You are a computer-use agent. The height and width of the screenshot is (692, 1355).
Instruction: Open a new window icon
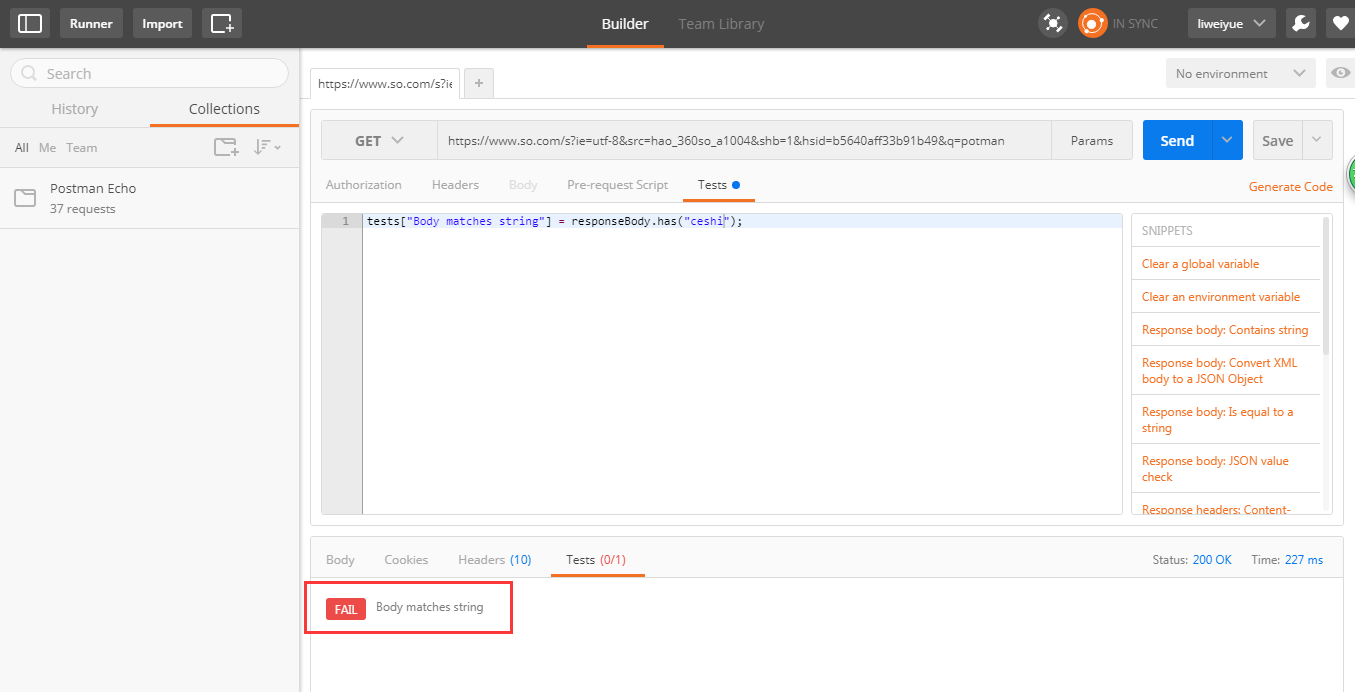coord(222,23)
